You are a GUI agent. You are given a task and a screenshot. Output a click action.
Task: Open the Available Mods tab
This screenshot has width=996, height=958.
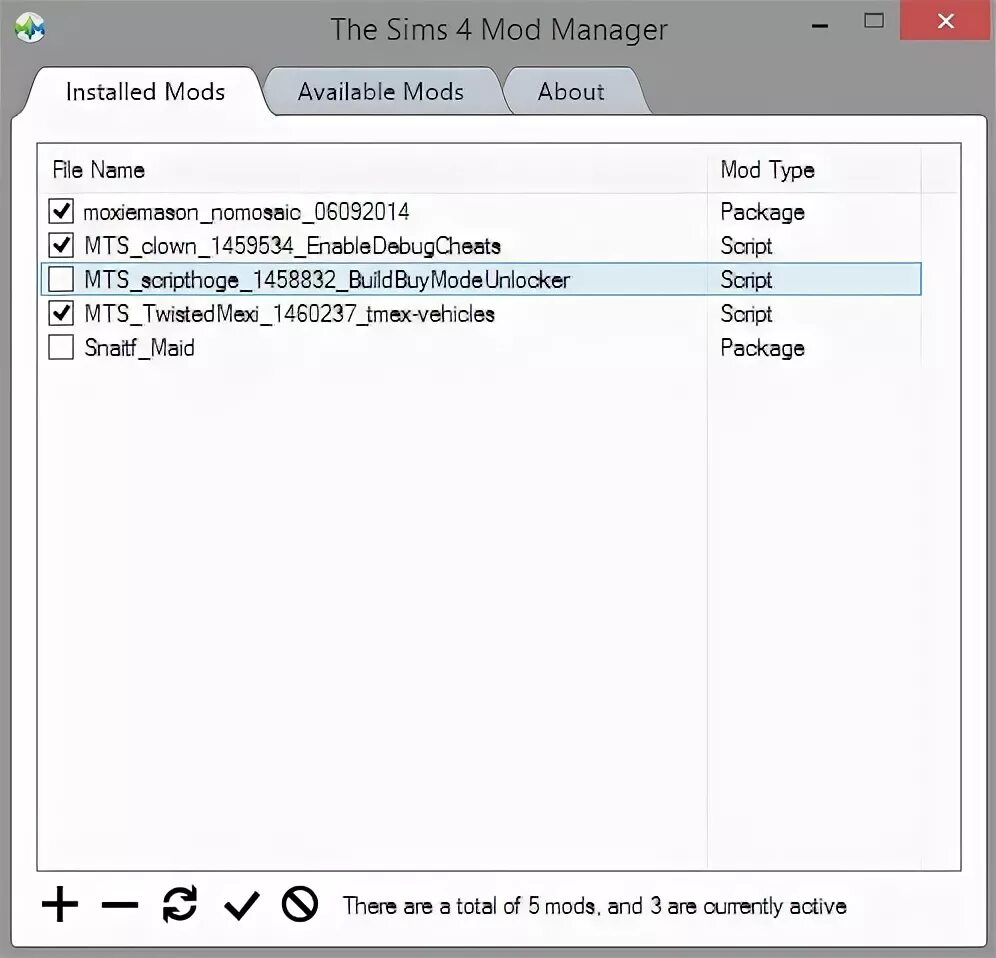(381, 91)
